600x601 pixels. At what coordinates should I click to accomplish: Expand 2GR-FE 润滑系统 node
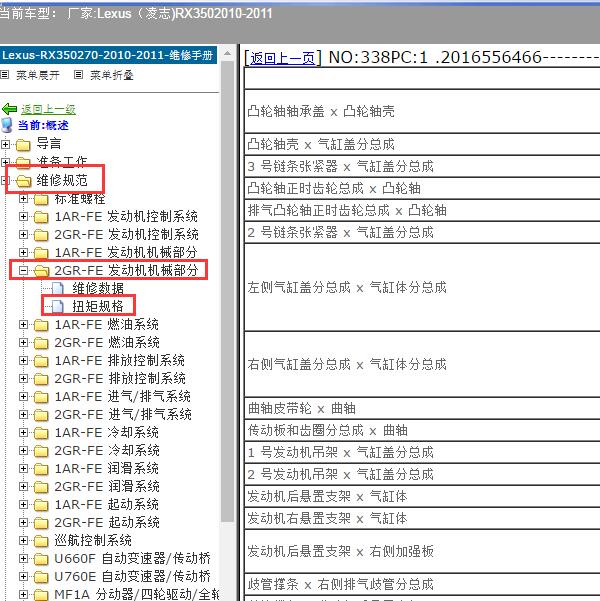coord(23,486)
